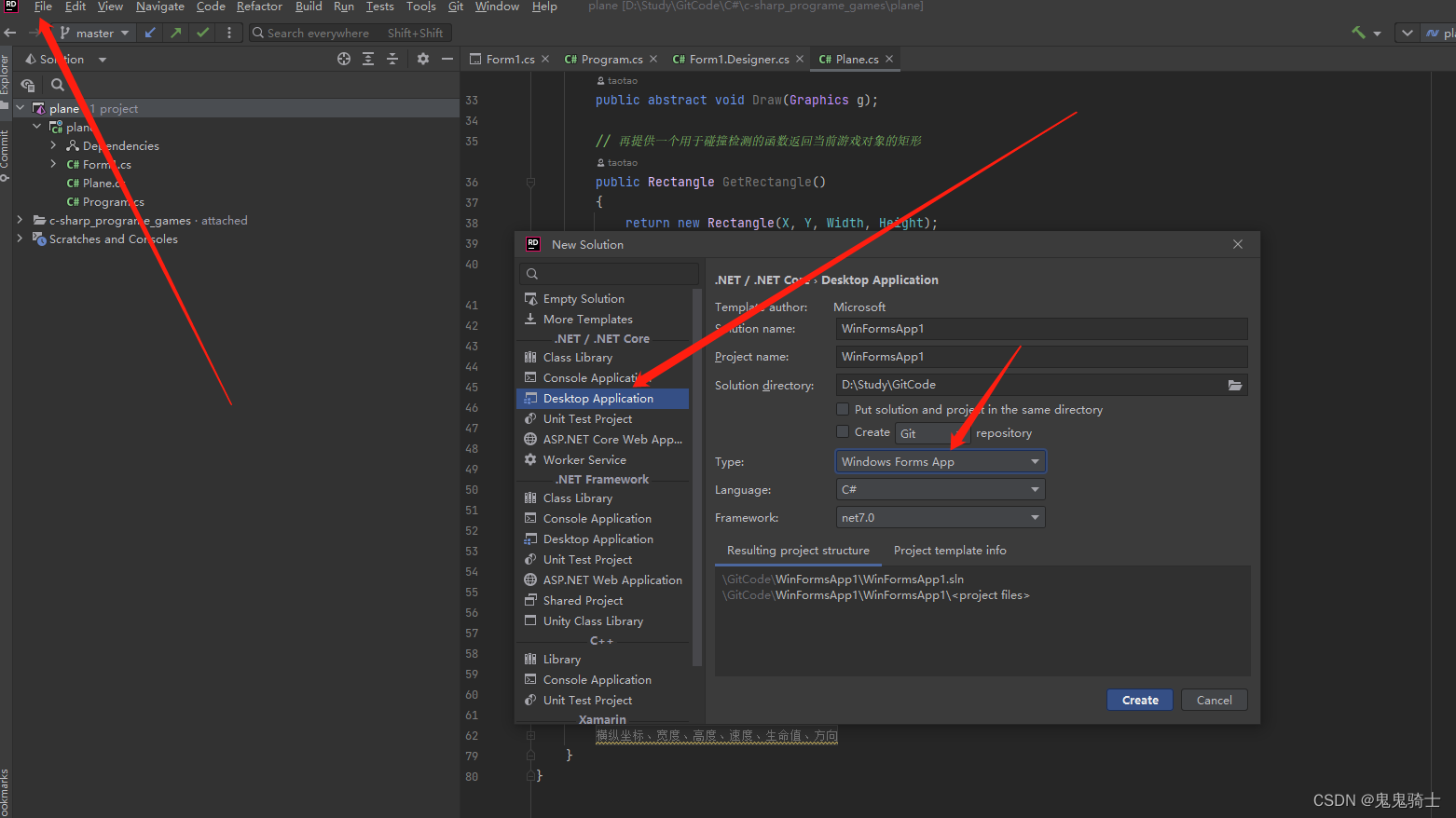1456x818 pixels.
Task: Click the Search everywhere box
Action: pos(350,33)
